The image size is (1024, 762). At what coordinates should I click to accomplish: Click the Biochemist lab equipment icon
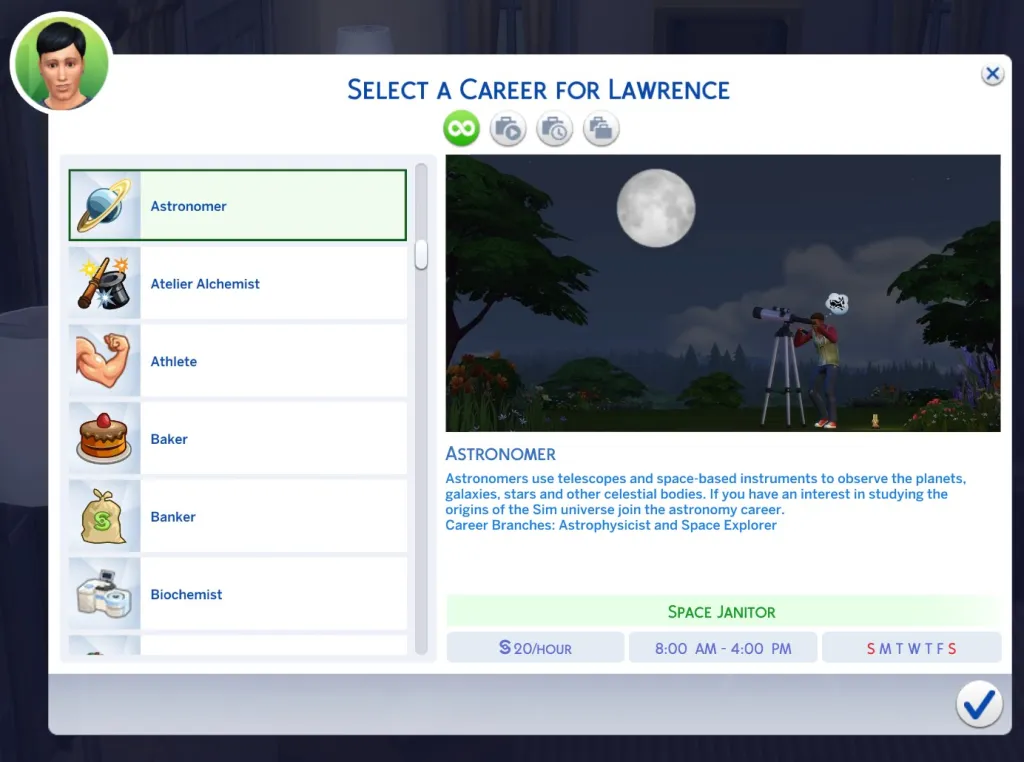[x=104, y=594]
